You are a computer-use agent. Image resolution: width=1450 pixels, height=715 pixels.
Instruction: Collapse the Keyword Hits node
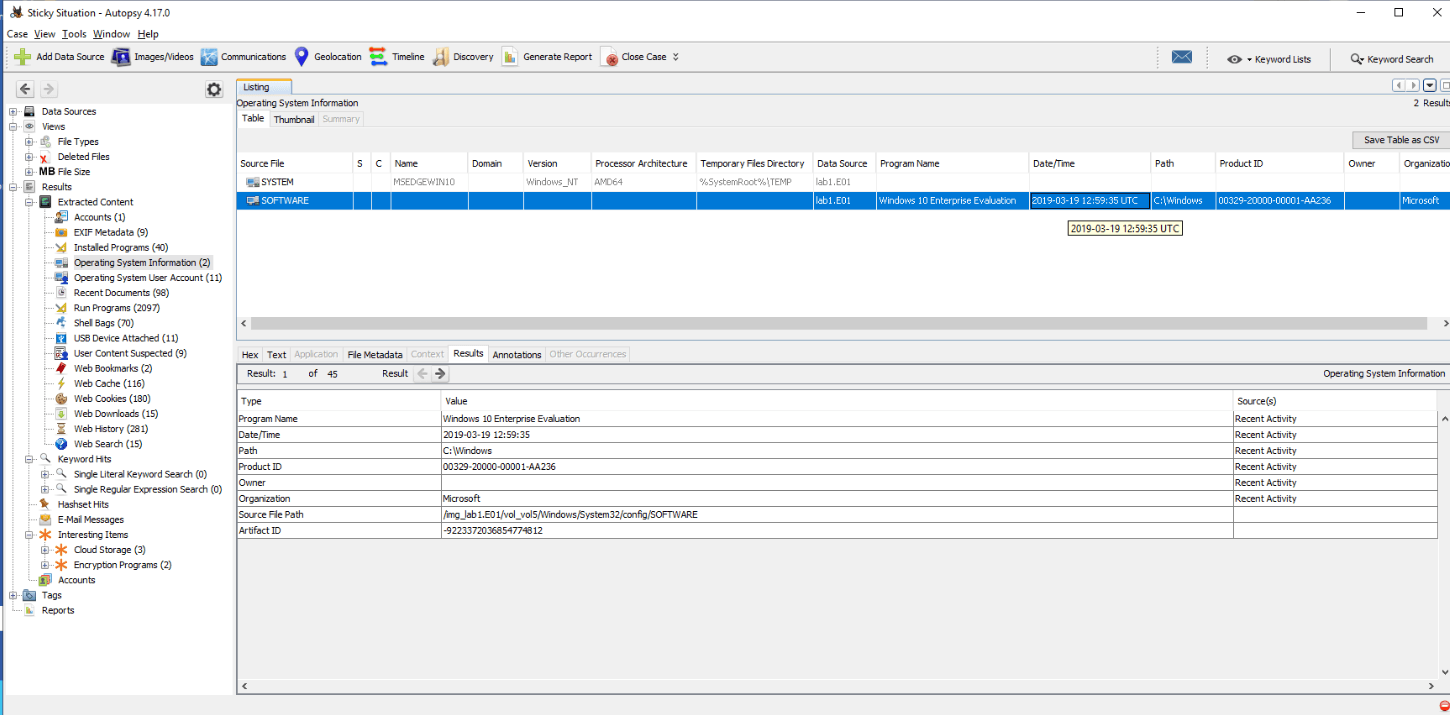click(x=29, y=459)
